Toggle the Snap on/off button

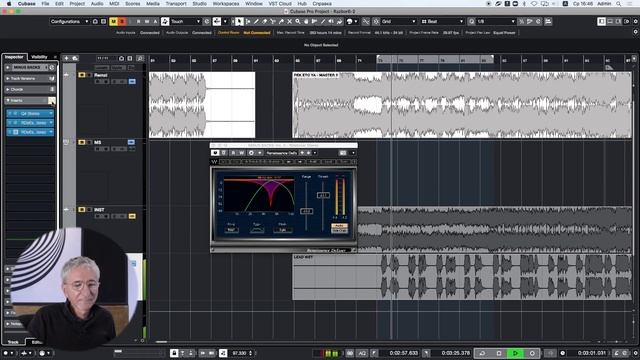pyautogui.click(x=376, y=21)
